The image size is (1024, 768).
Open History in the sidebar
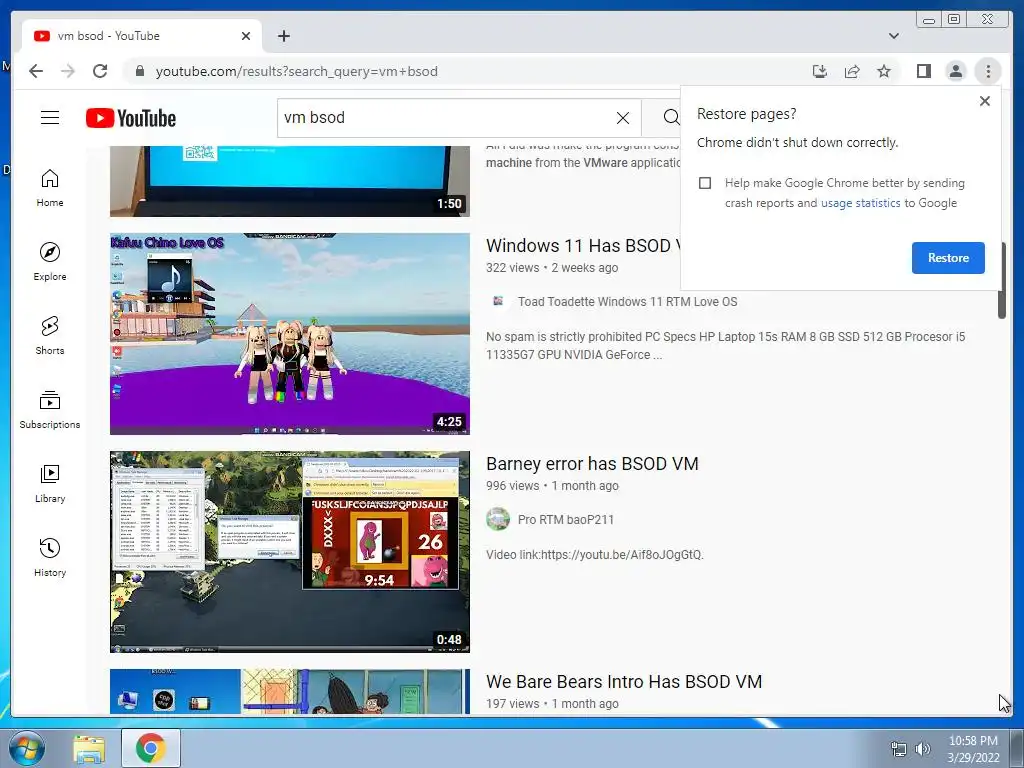pyautogui.click(x=50, y=557)
